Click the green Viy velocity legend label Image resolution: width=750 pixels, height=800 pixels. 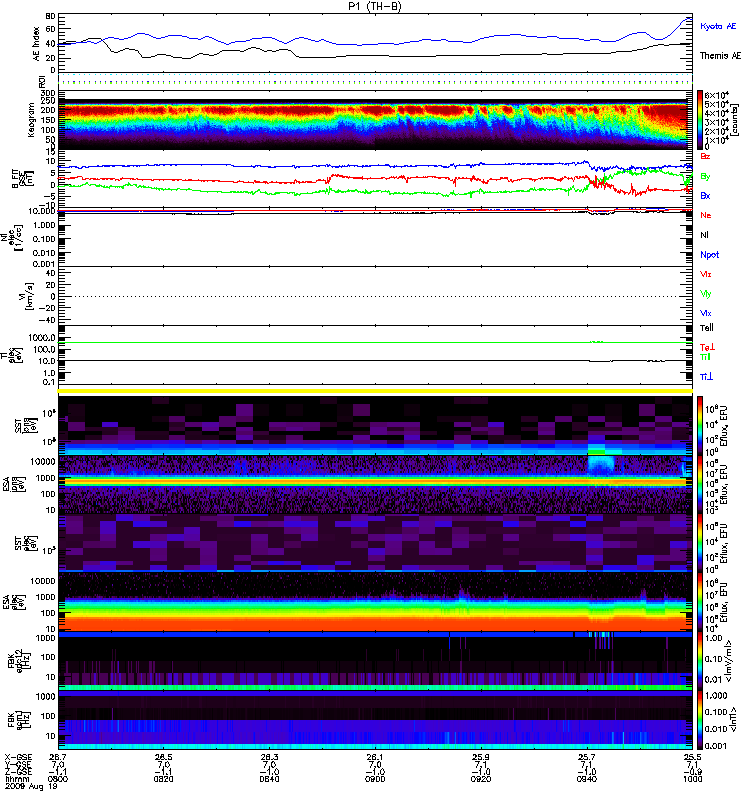[x=706, y=294]
